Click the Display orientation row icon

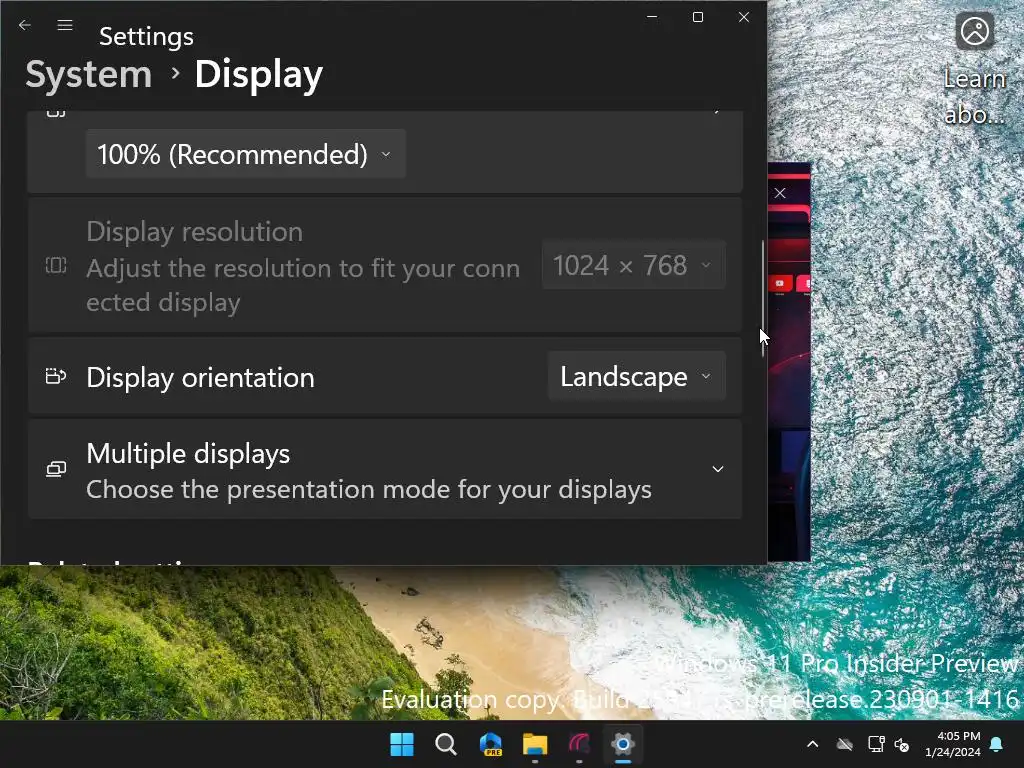(x=56, y=377)
